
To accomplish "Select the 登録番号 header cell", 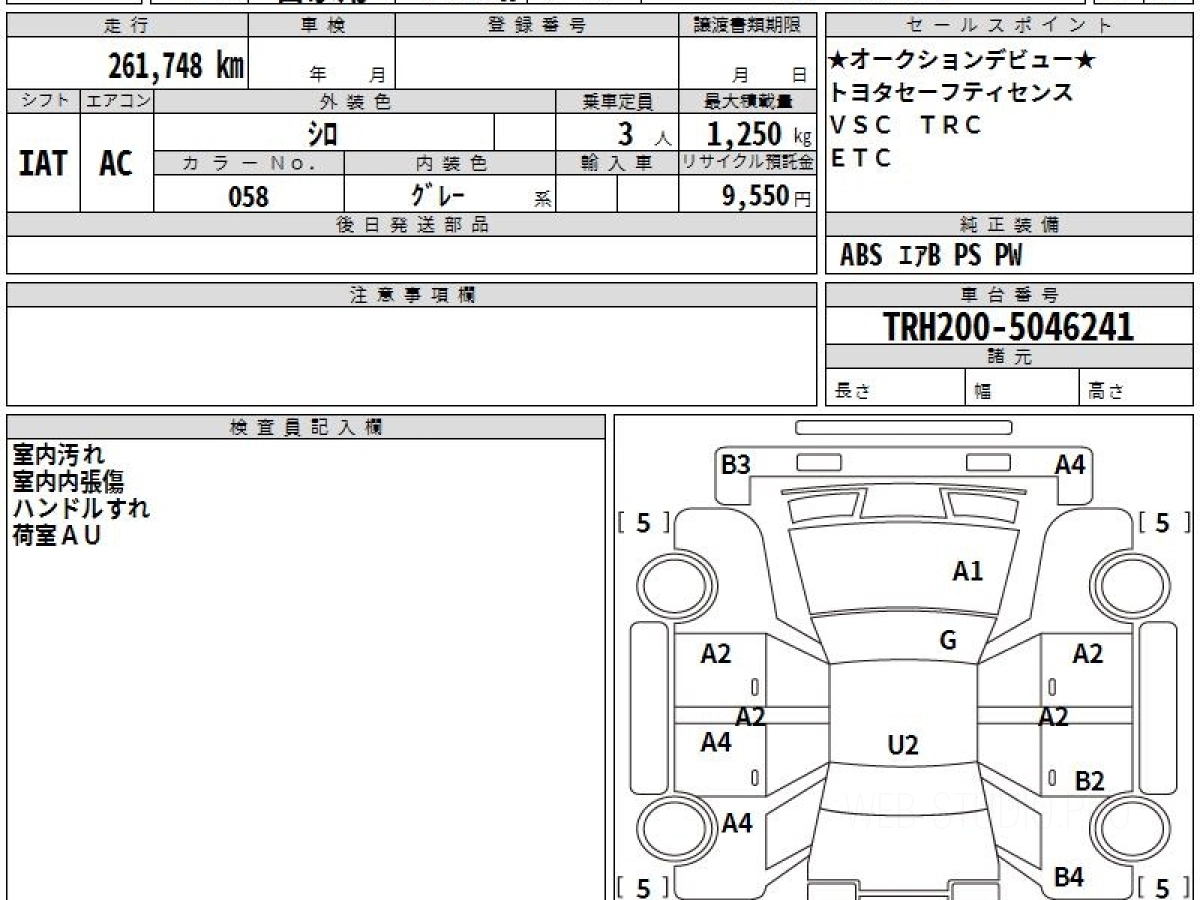I will click(537, 26).
